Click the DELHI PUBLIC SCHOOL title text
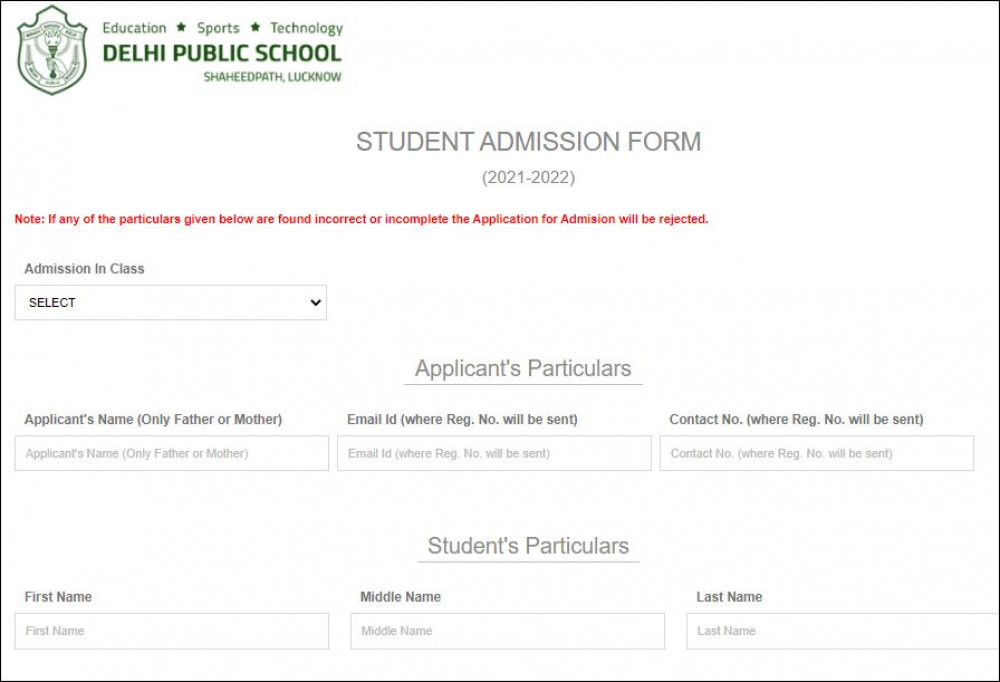 pyautogui.click(x=222, y=54)
